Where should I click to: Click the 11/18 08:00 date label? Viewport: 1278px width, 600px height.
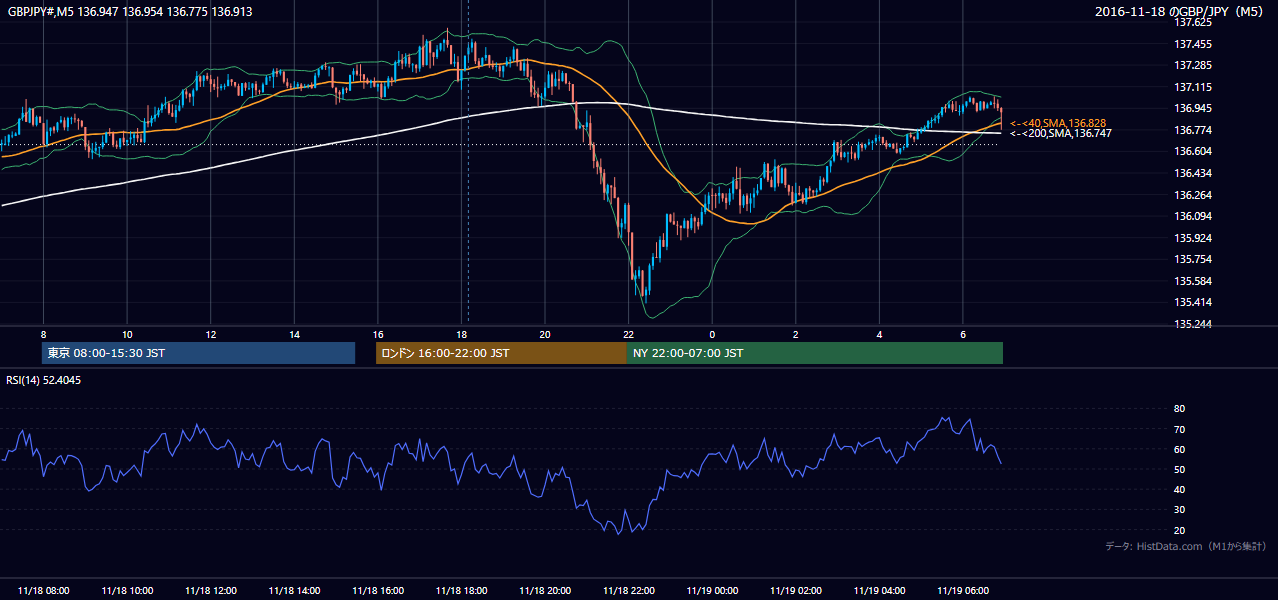click(43, 591)
